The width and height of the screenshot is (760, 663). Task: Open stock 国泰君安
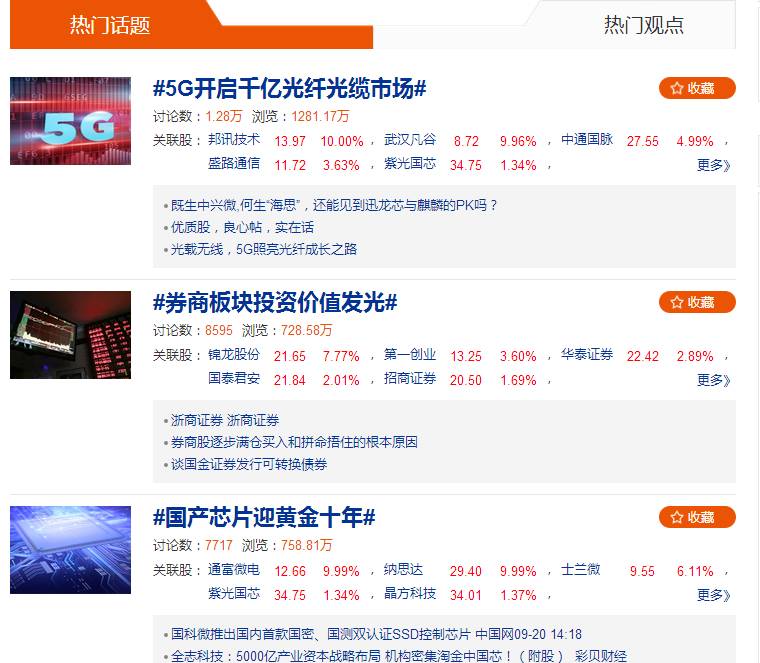(234, 379)
